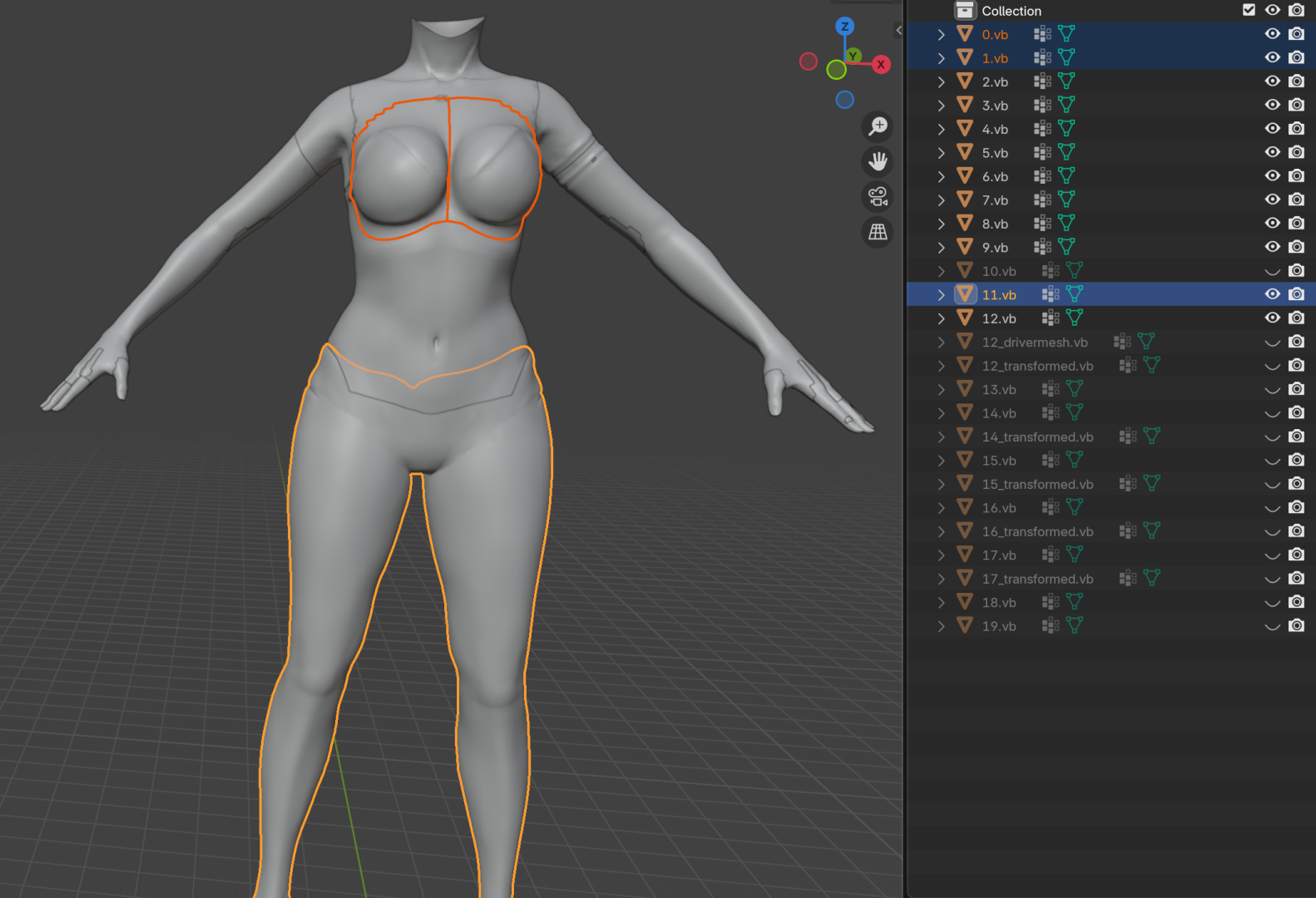This screenshot has width=1316, height=898.
Task: Hide 3.vb using its eye icon
Action: pos(1272,105)
